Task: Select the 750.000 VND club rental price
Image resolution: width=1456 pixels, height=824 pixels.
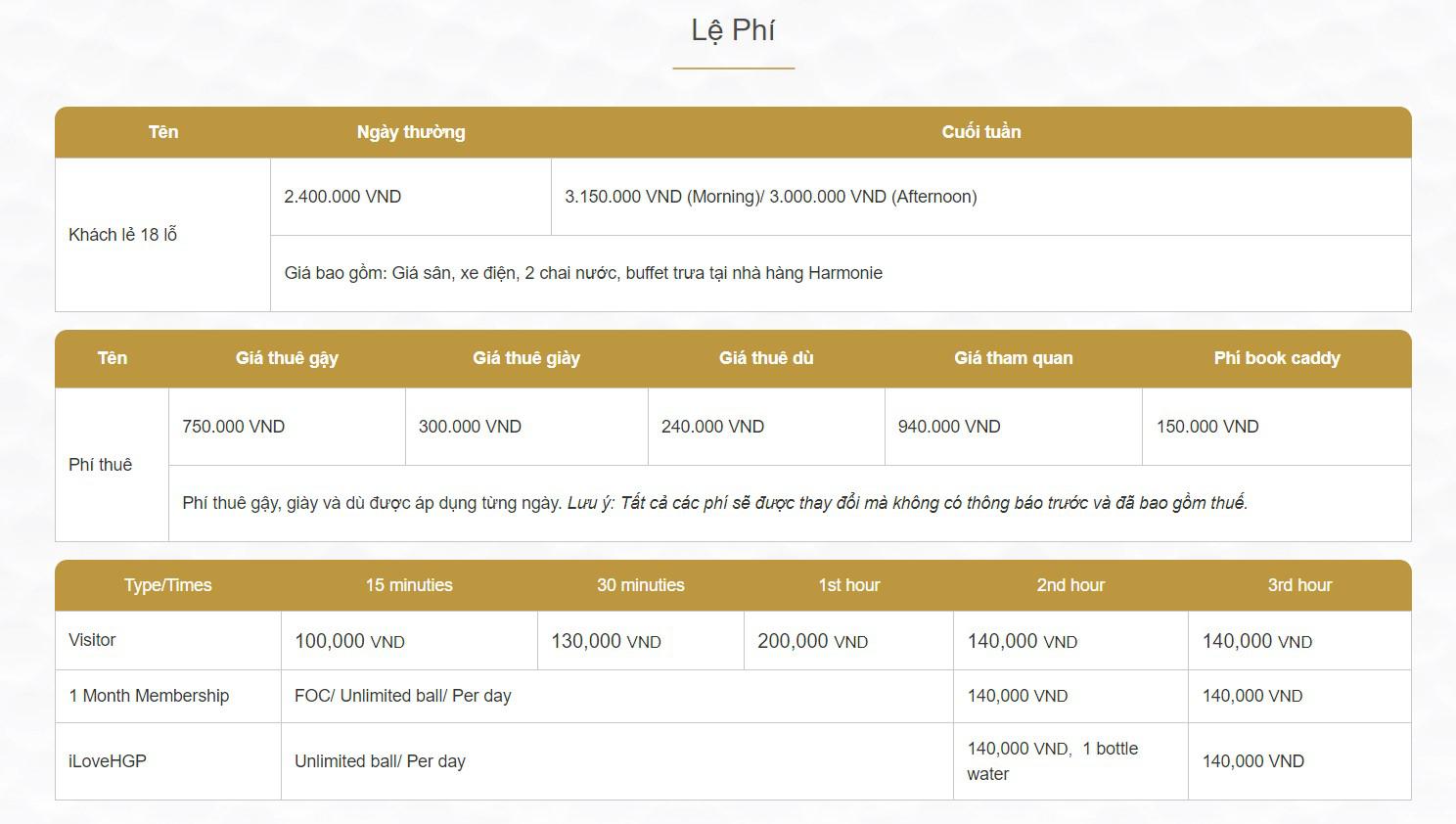Action: [x=233, y=427]
